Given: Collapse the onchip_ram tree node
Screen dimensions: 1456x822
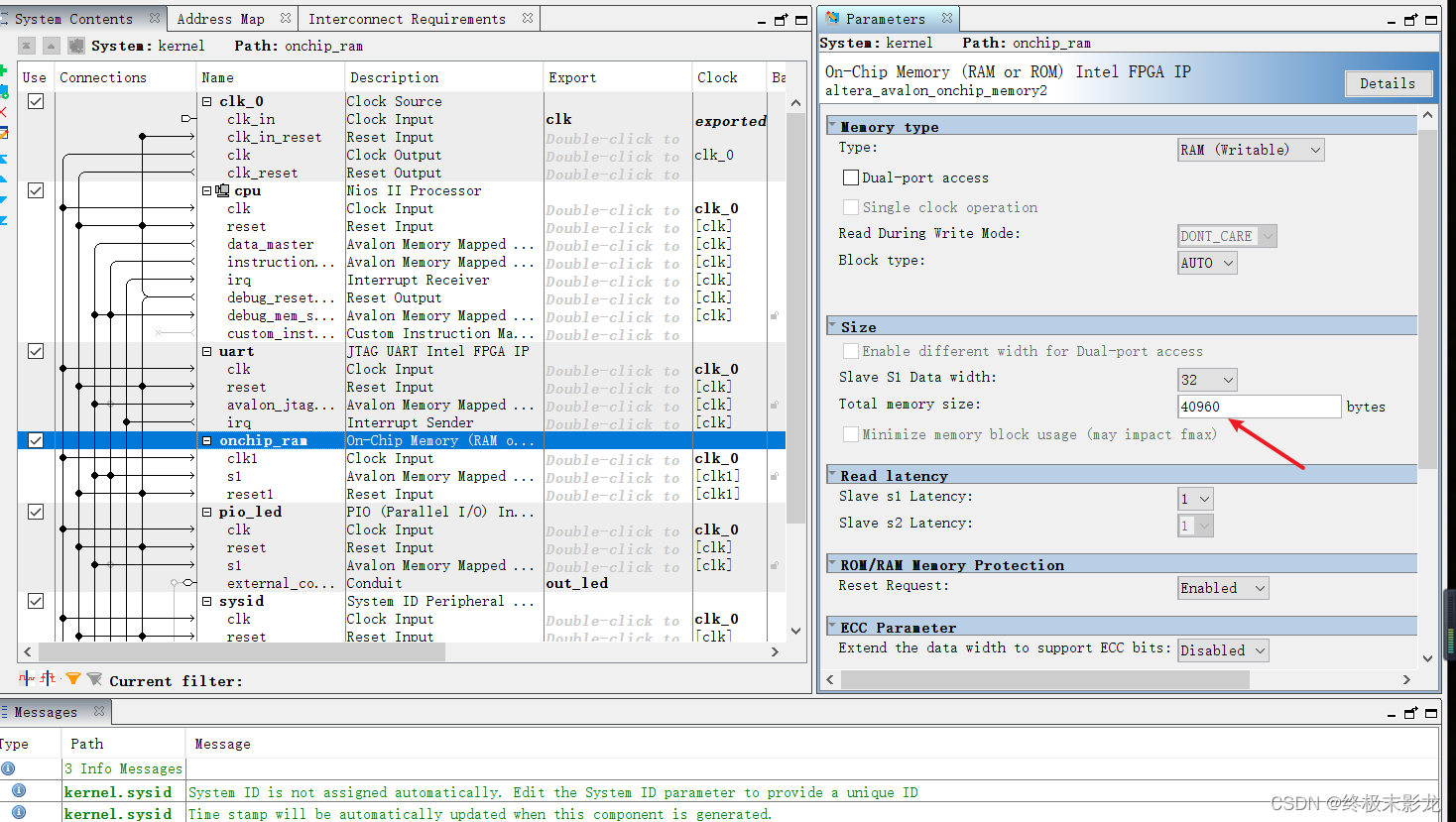Looking at the screenshot, I should tap(207, 440).
